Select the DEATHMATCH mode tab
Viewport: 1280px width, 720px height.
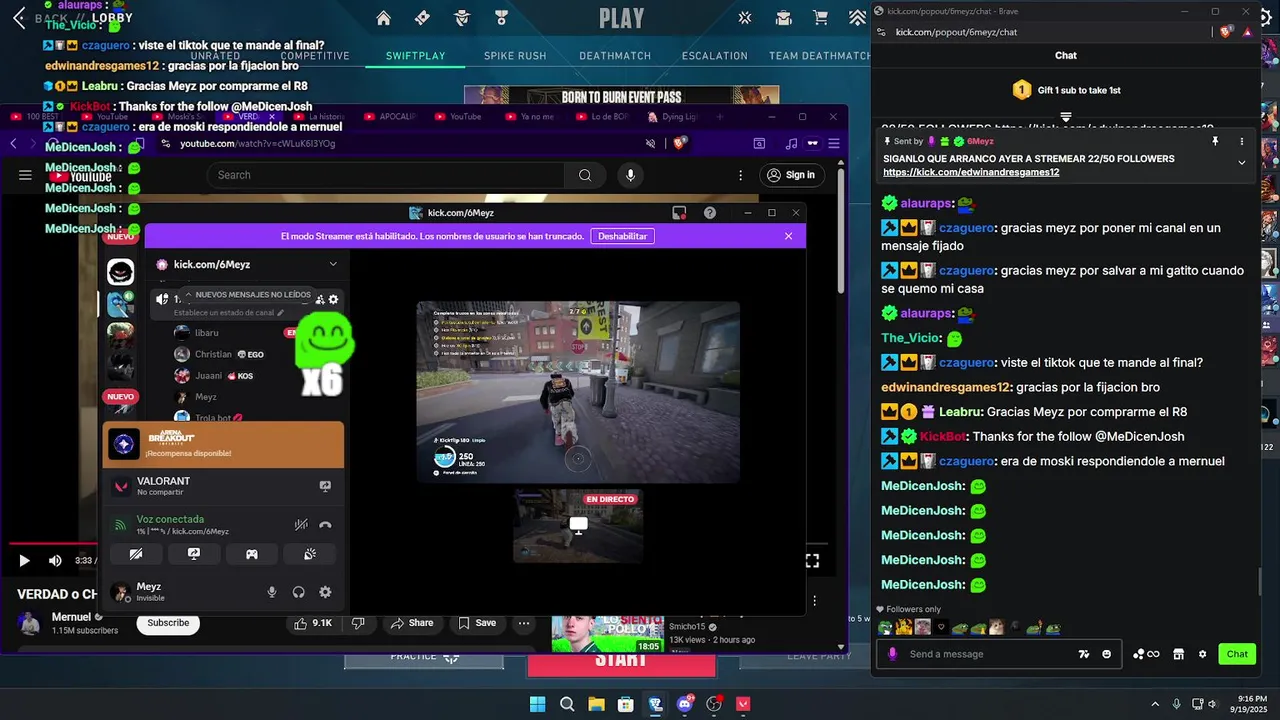[615, 56]
